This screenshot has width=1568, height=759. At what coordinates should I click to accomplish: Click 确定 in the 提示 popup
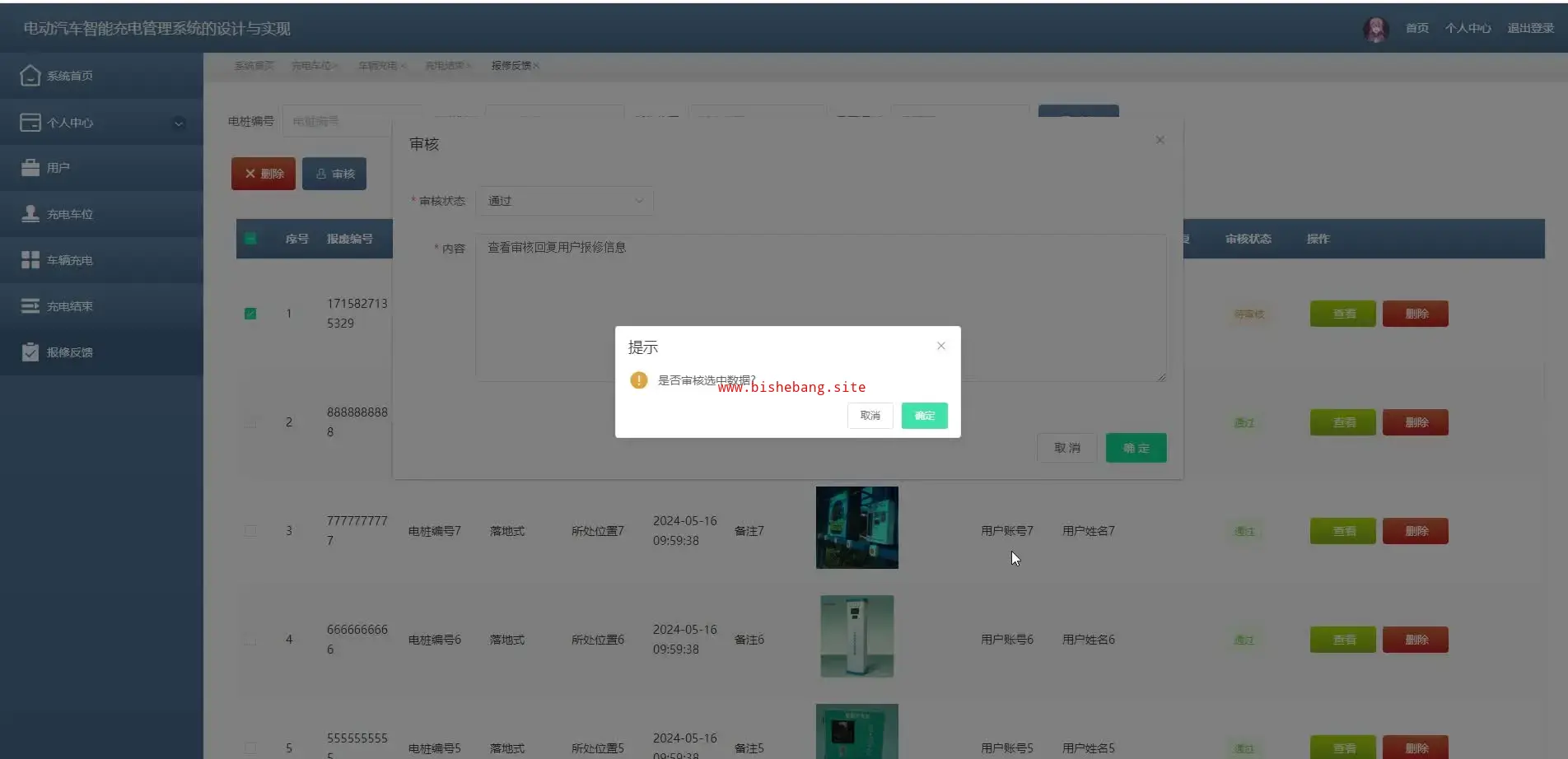coord(925,416)
